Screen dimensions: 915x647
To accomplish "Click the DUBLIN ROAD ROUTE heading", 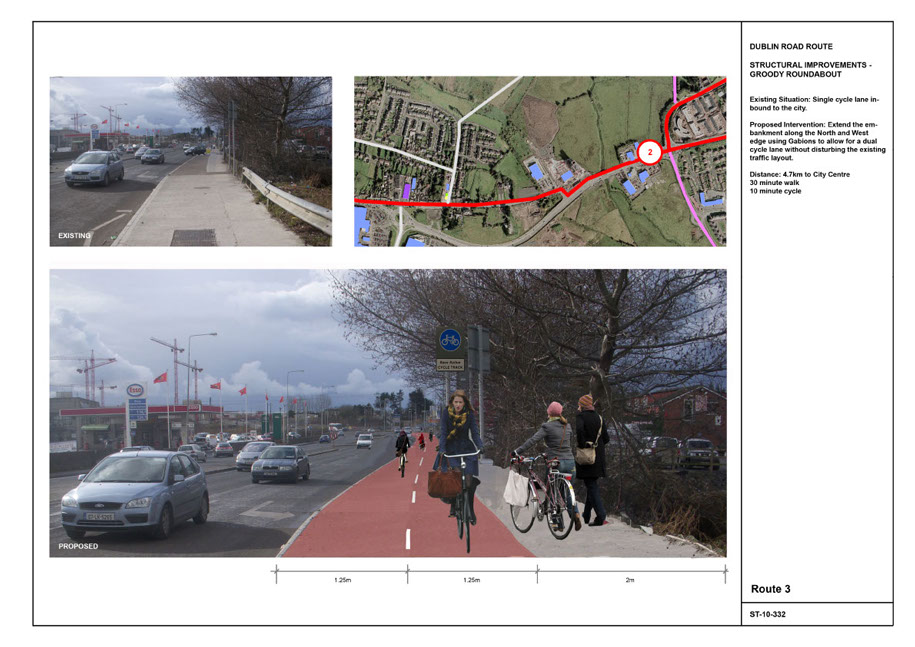I will point(790,47).
